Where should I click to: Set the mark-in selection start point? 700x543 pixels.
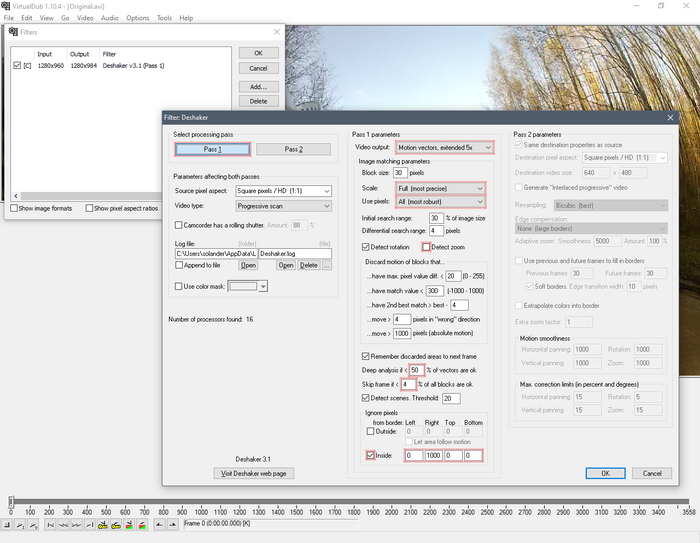point(161,523)
